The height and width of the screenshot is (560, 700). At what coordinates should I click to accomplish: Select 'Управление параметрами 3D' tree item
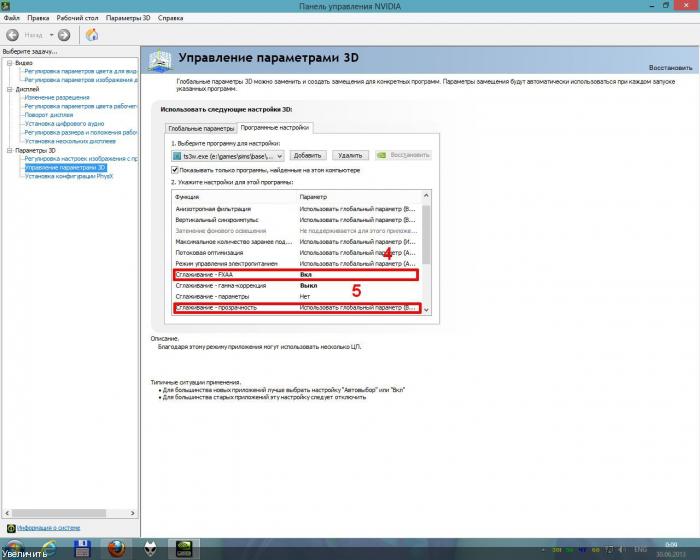(x=66, y=167)
